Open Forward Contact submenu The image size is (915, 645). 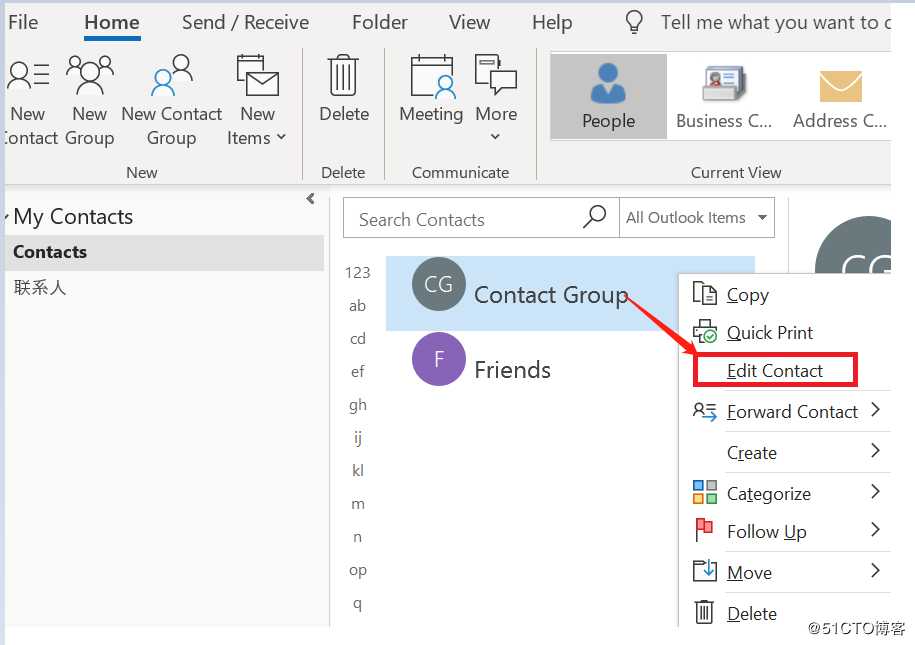785,412
